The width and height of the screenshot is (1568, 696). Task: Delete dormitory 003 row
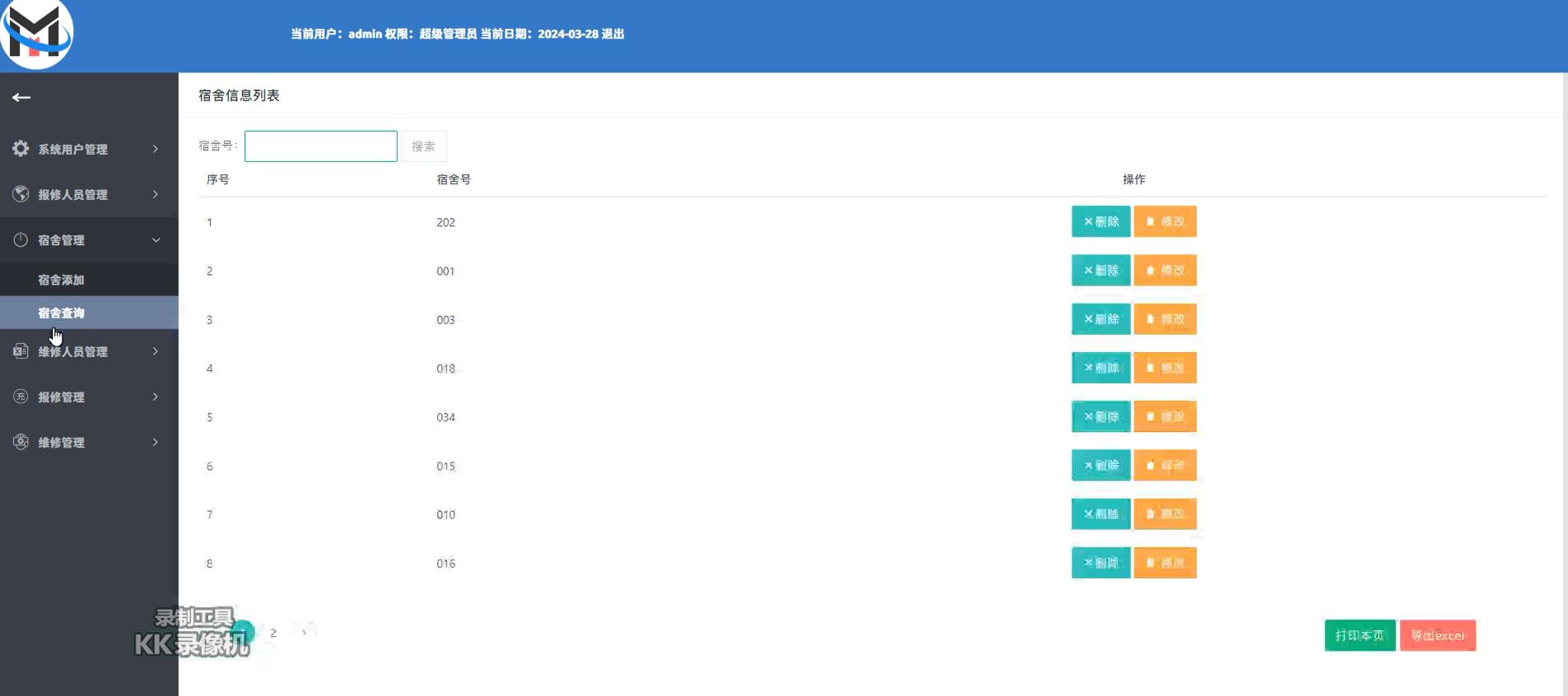coord(1100,318)
